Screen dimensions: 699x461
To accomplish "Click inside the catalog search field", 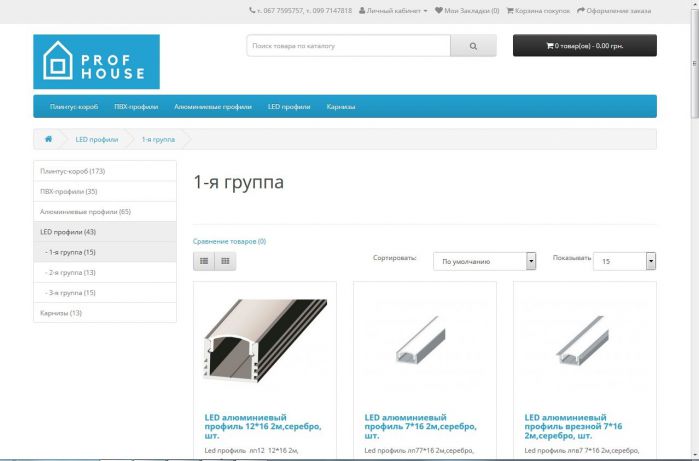I will pos(348,46).
